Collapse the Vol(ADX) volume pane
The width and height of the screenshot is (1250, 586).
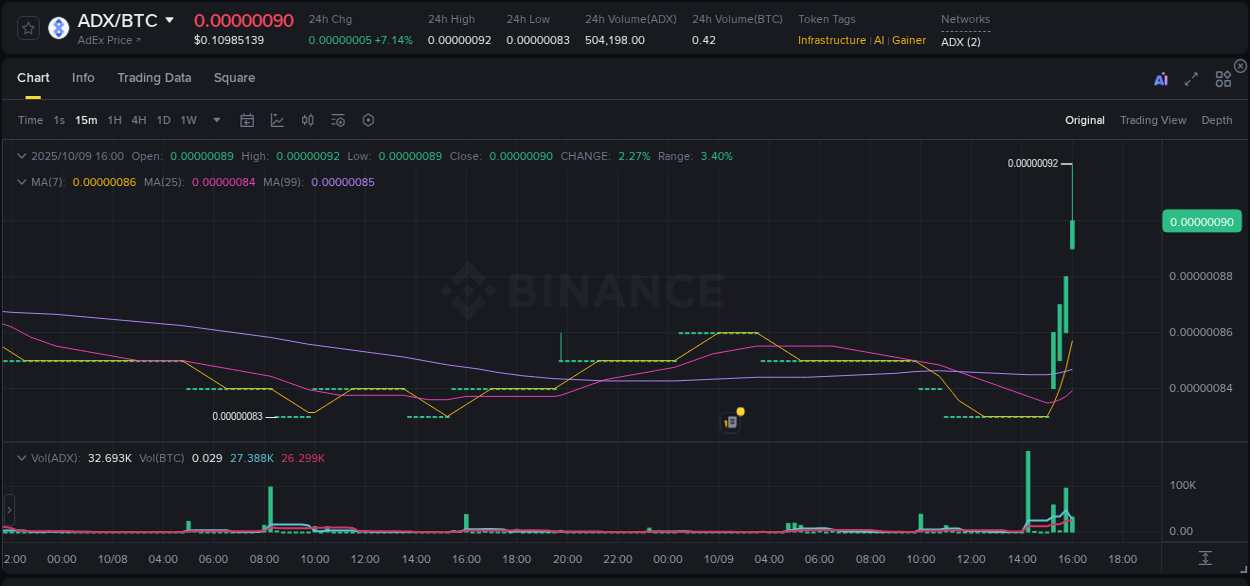tap(20, 456)
